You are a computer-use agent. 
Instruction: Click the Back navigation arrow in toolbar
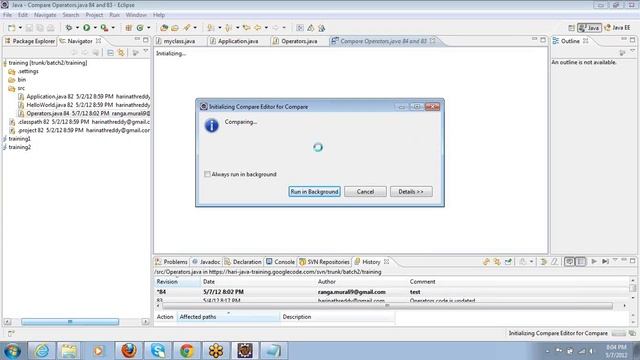coord(258,28)
